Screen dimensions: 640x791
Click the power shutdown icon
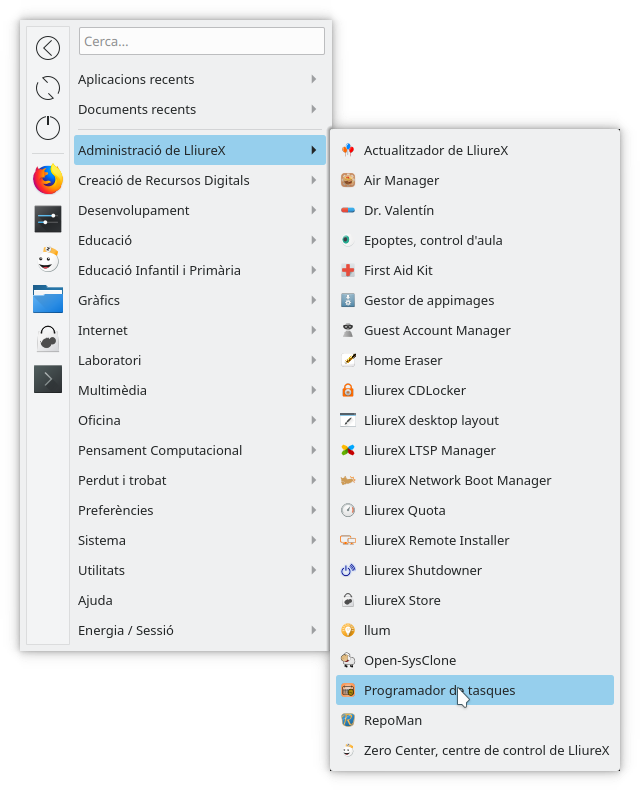coord(48,128)
